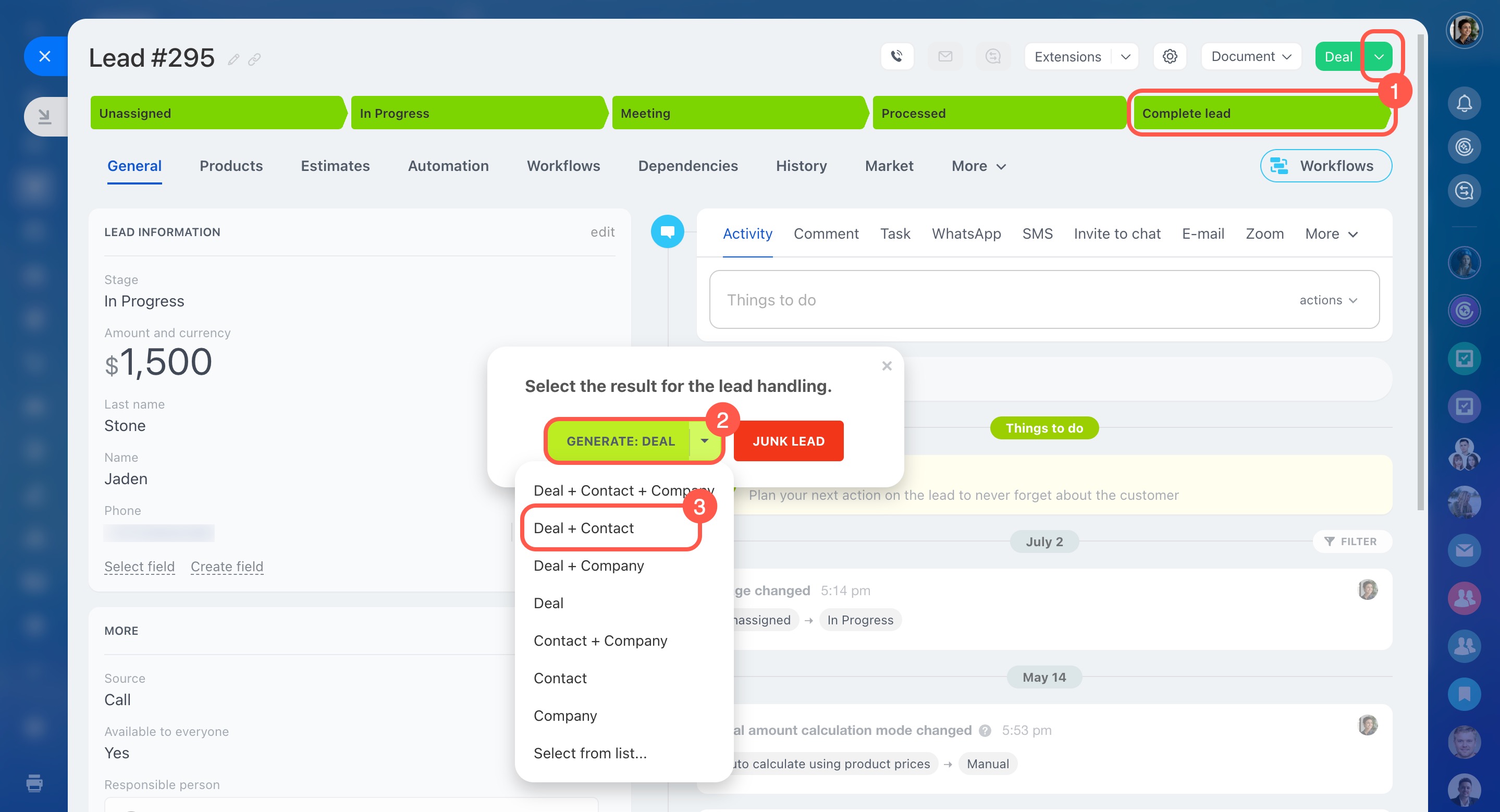Viewport: 1500px width, 812px height.
Task: Expand the Extensions dropdown arrow
Action: [1125, 56]
